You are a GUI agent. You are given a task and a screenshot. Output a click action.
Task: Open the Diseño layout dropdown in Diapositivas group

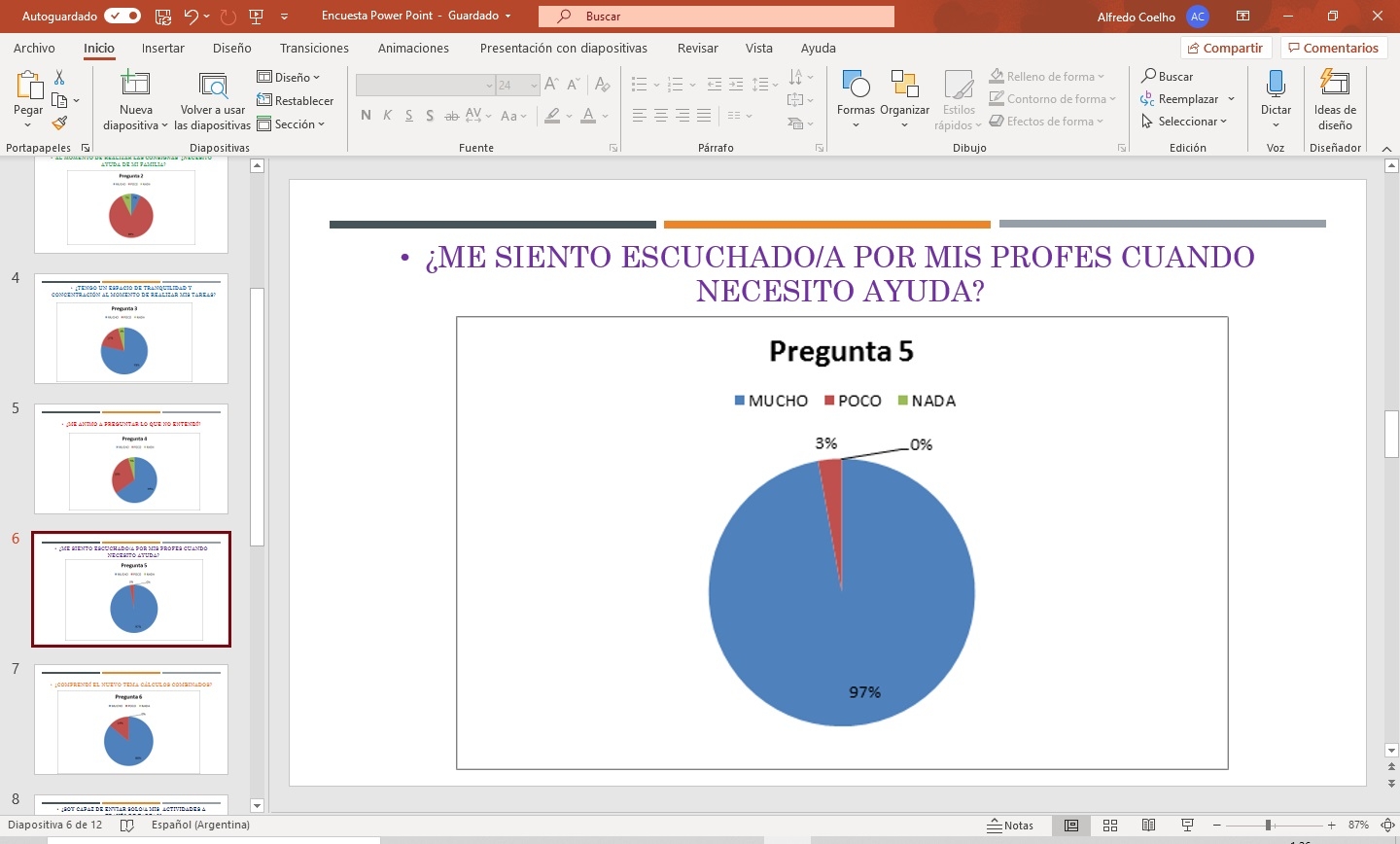pos(289,77)
